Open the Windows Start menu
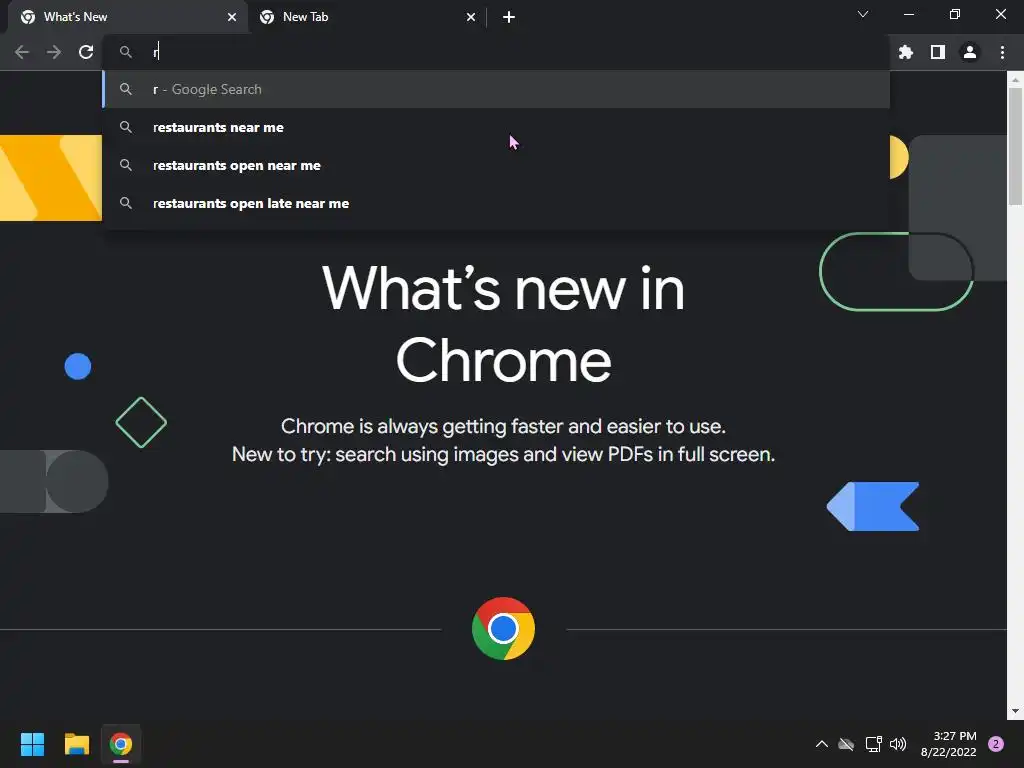 [x=32, y=744]
